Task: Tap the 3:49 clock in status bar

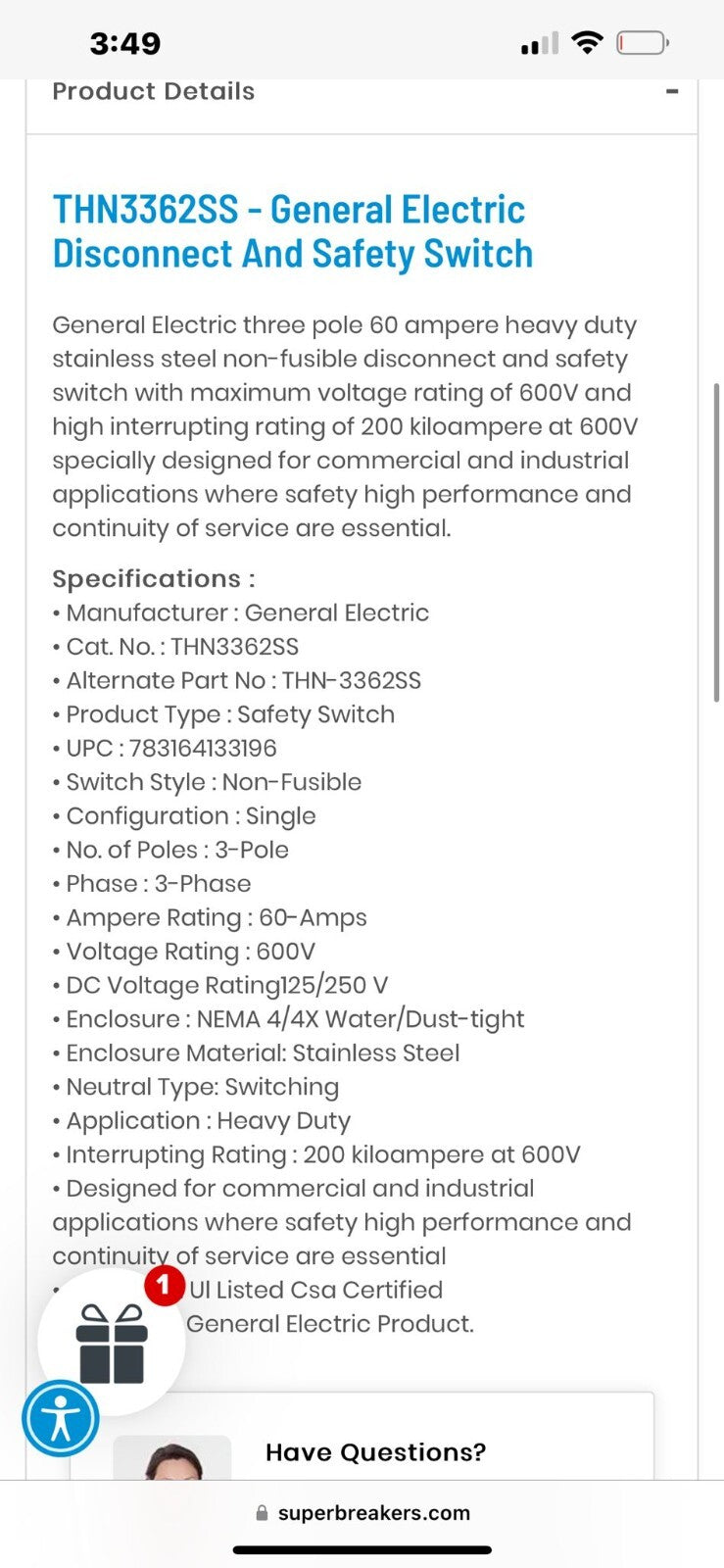Action: pyautogui.click(x=125, y=43)
